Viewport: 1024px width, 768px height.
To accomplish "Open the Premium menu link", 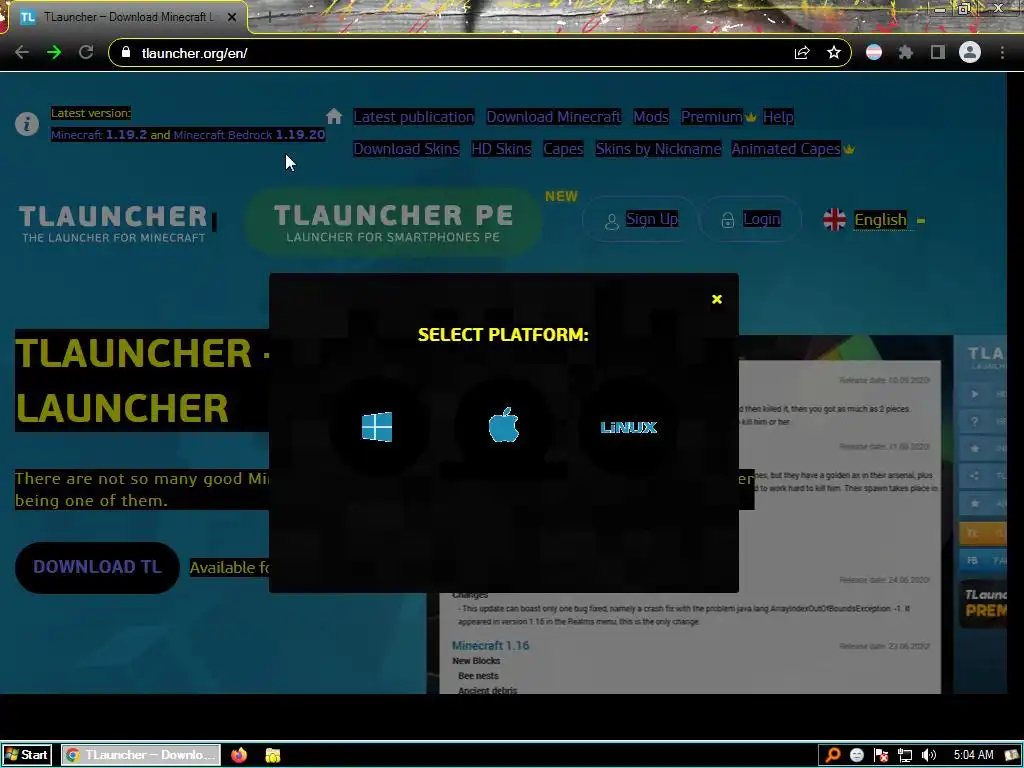I will [712, 117].
